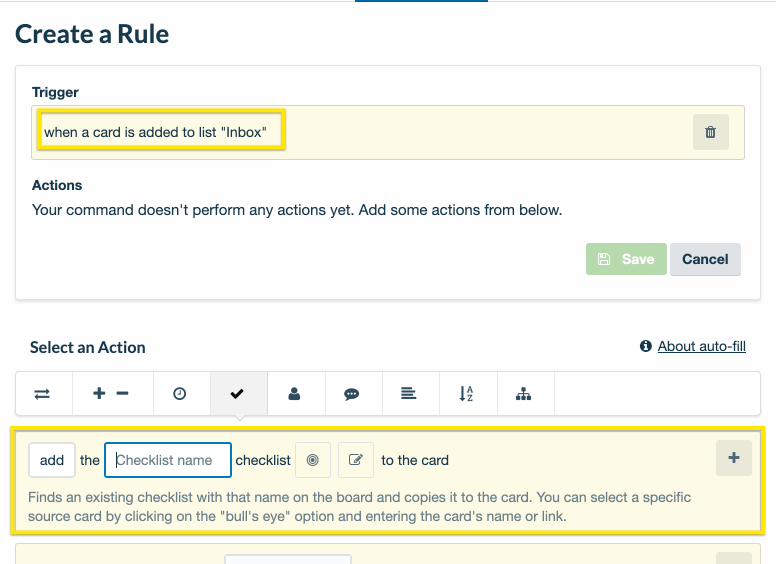This screenshot has height=564, width=776.
Task: Add the checklist action with plus button
Action: click(x=734, y=458)
